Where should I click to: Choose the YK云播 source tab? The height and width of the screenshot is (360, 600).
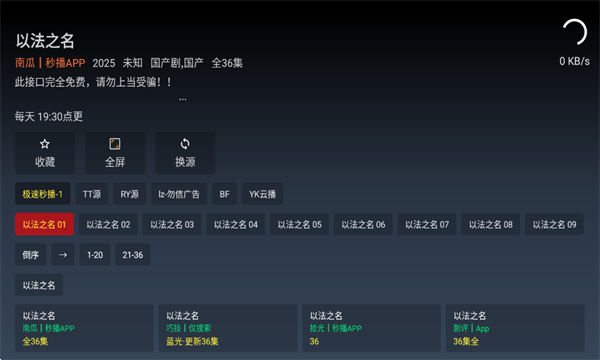point(262,194)
